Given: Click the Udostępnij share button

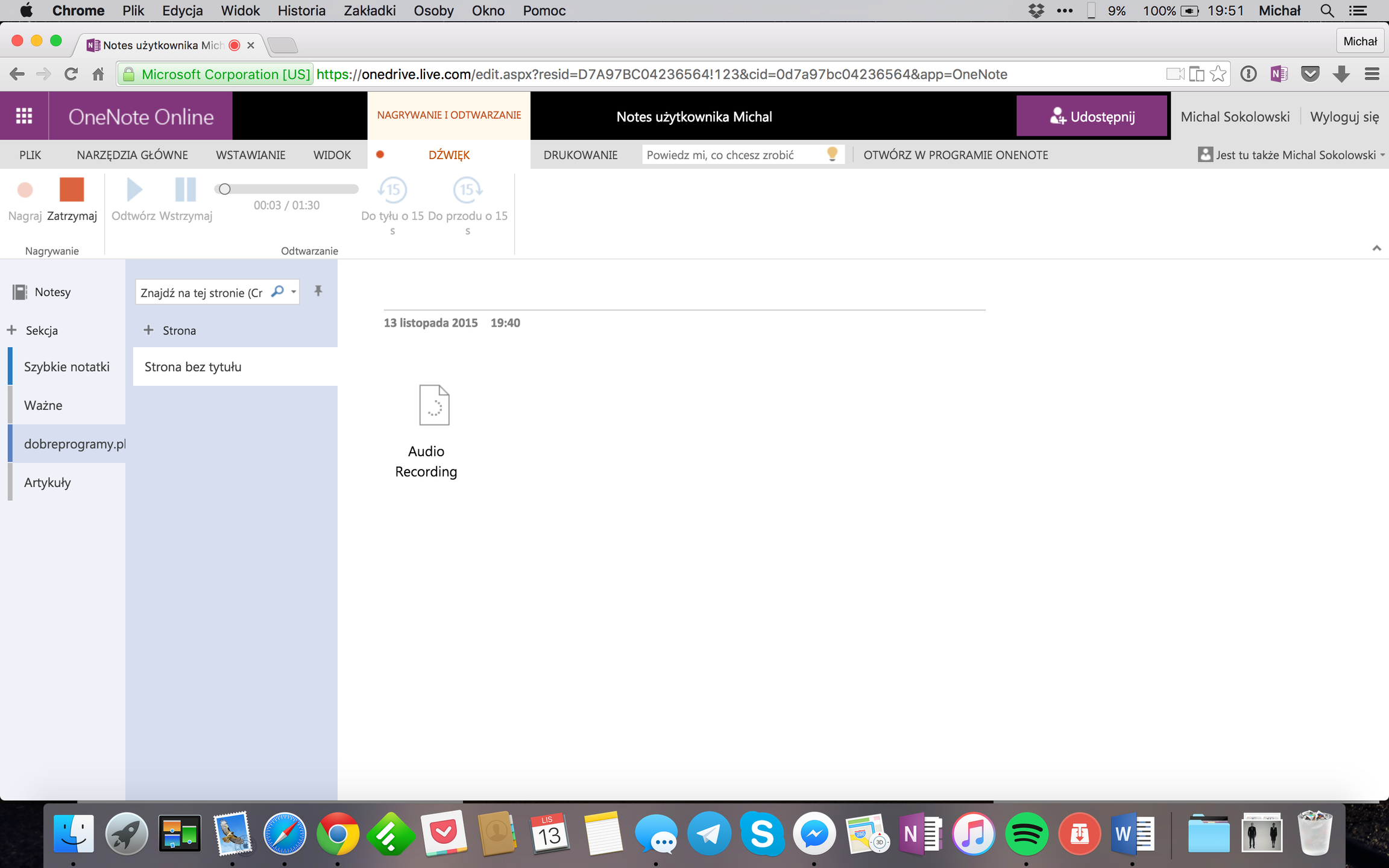Looking at the screenshot, I should [x=1092, y=116].
